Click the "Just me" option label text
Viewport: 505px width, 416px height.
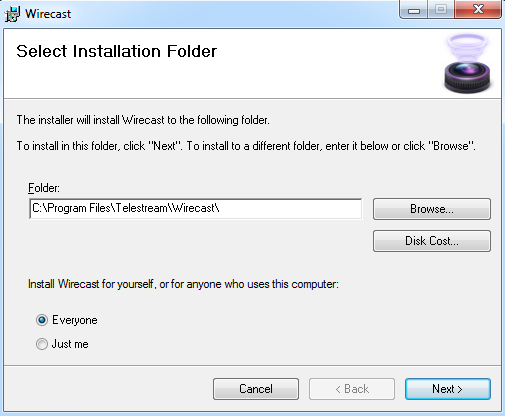coord(70,344)
